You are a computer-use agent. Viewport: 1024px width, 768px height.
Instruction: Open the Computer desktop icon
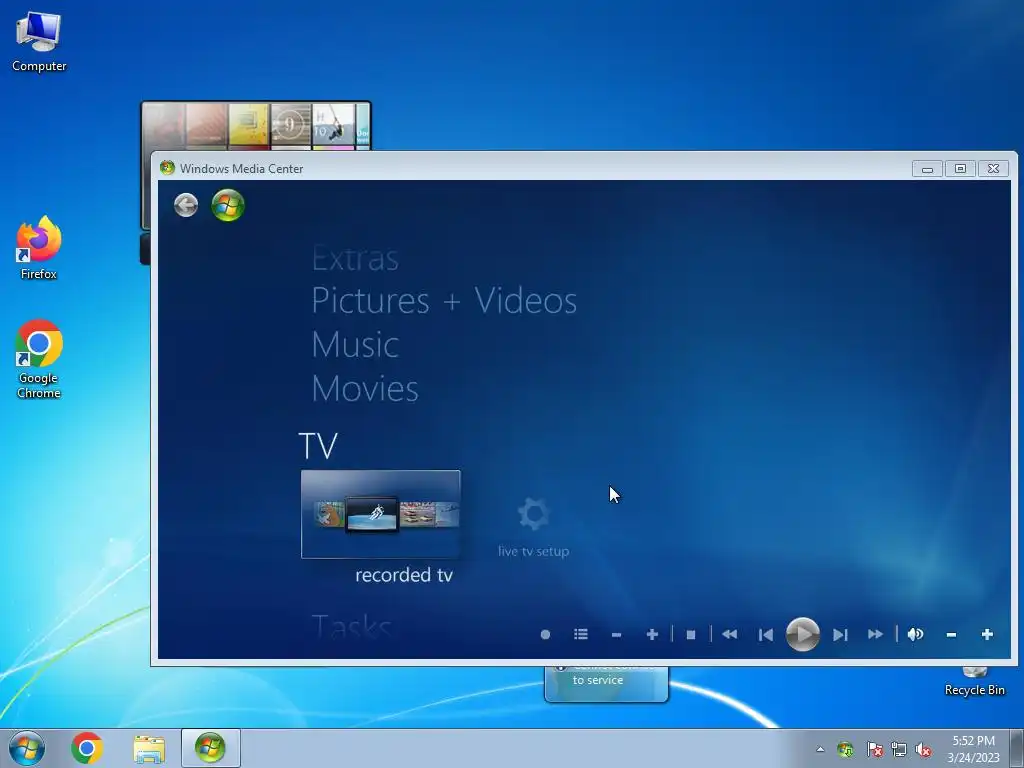pos(39,42)
